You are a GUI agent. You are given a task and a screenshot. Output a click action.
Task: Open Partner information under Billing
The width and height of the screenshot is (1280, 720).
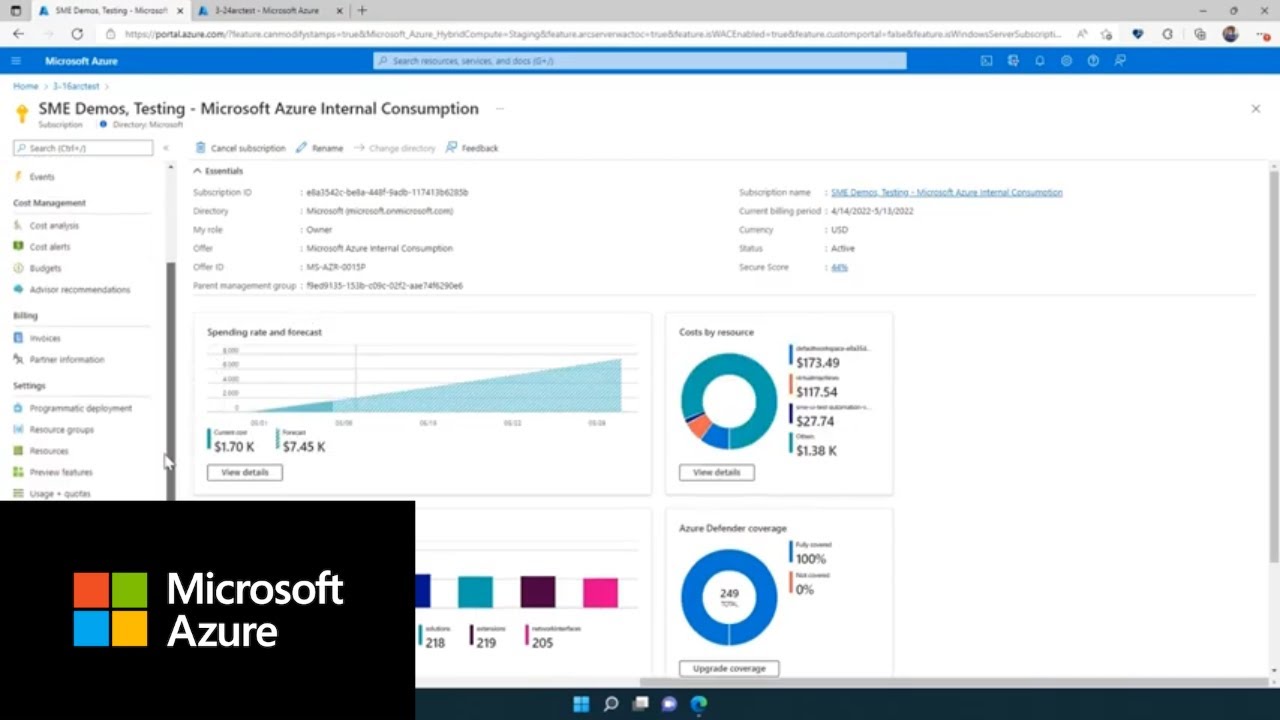coord(66,360)
